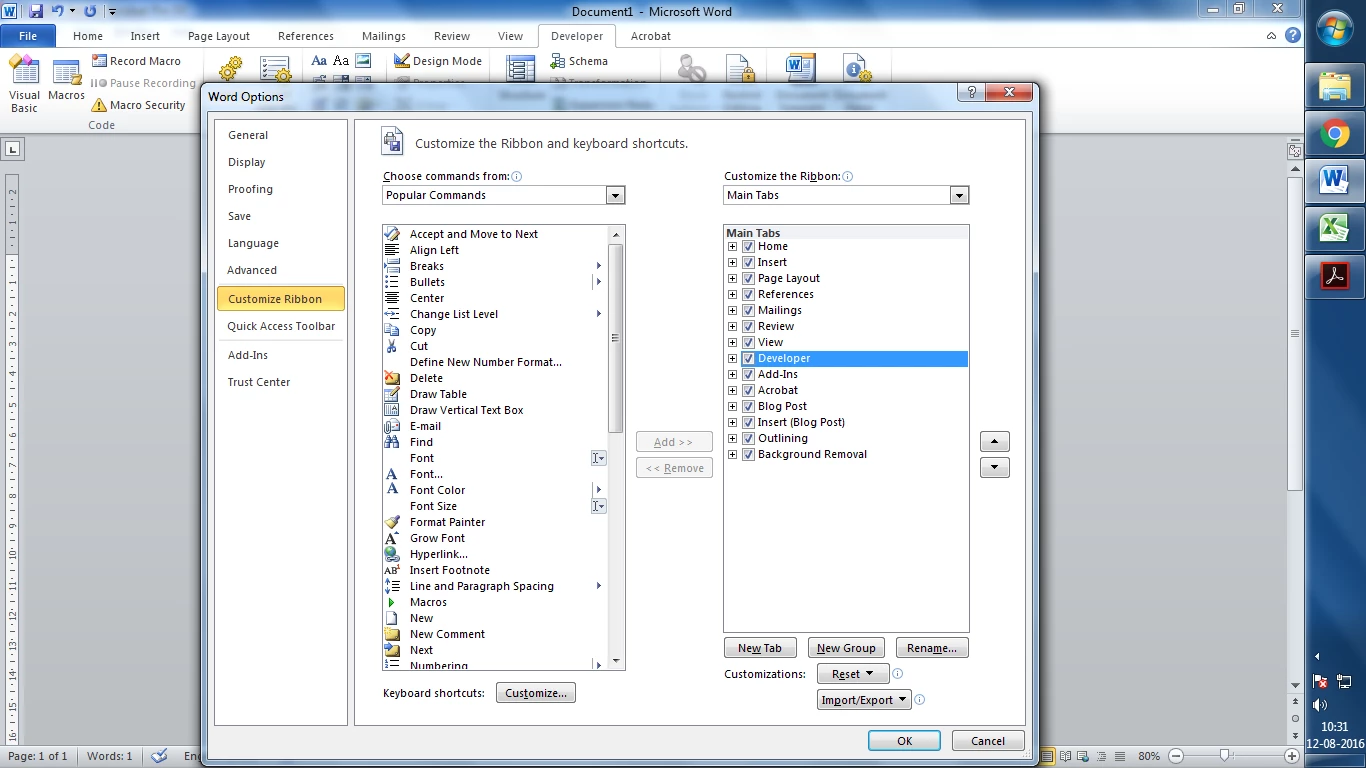
Task: Click the New Tab button
Action: coord(760,648)
